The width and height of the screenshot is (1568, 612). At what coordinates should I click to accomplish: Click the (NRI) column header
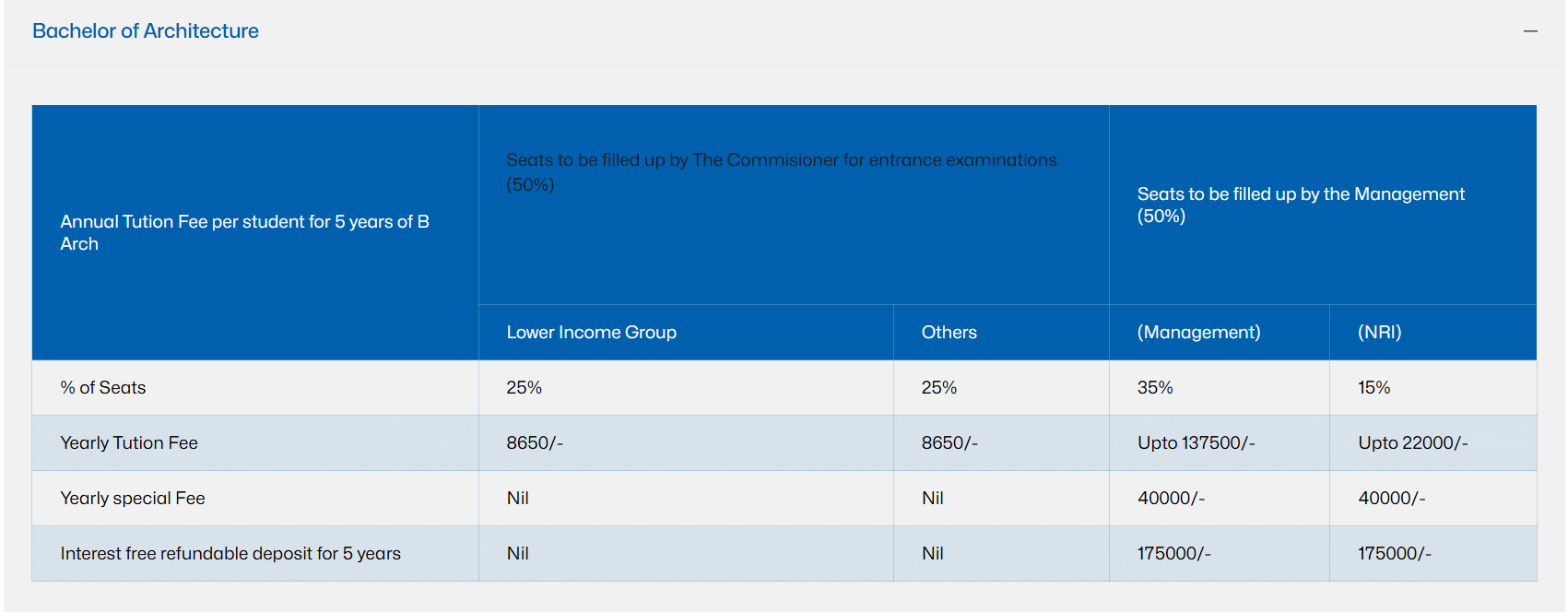(1379, 332)
